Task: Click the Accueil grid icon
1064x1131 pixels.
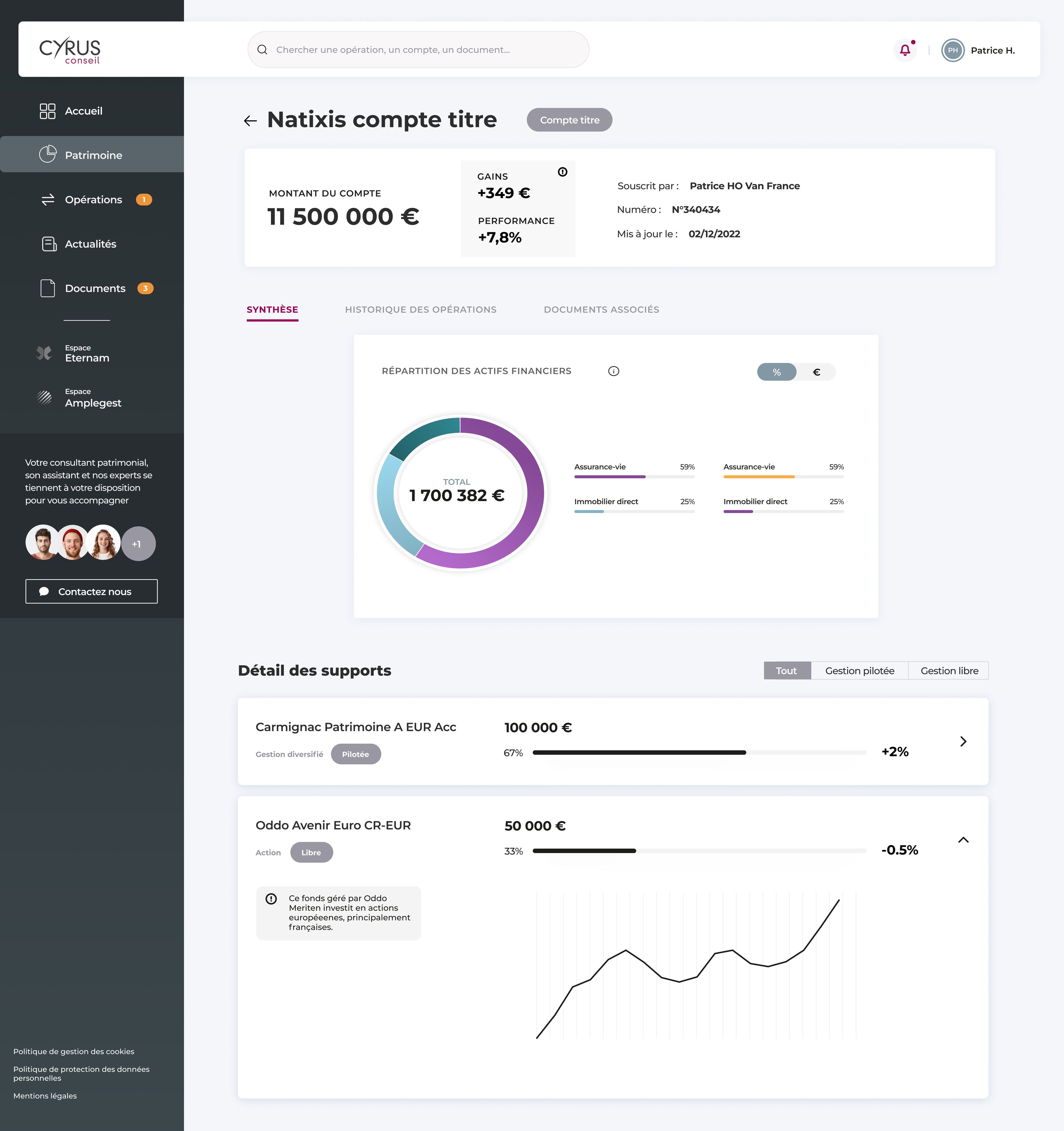Action: (x=48, y=111)
